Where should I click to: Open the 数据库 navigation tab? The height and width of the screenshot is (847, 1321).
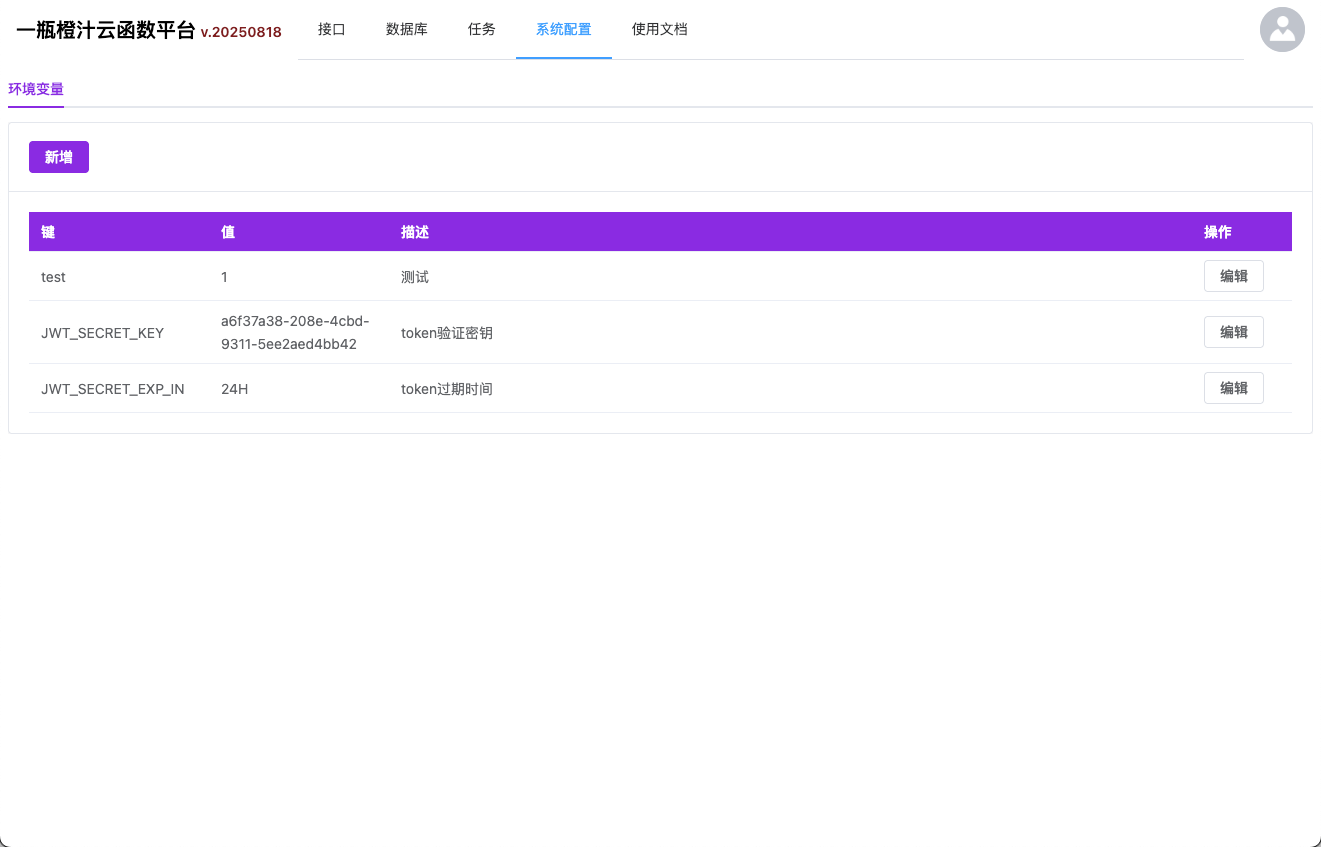(406, 30)
